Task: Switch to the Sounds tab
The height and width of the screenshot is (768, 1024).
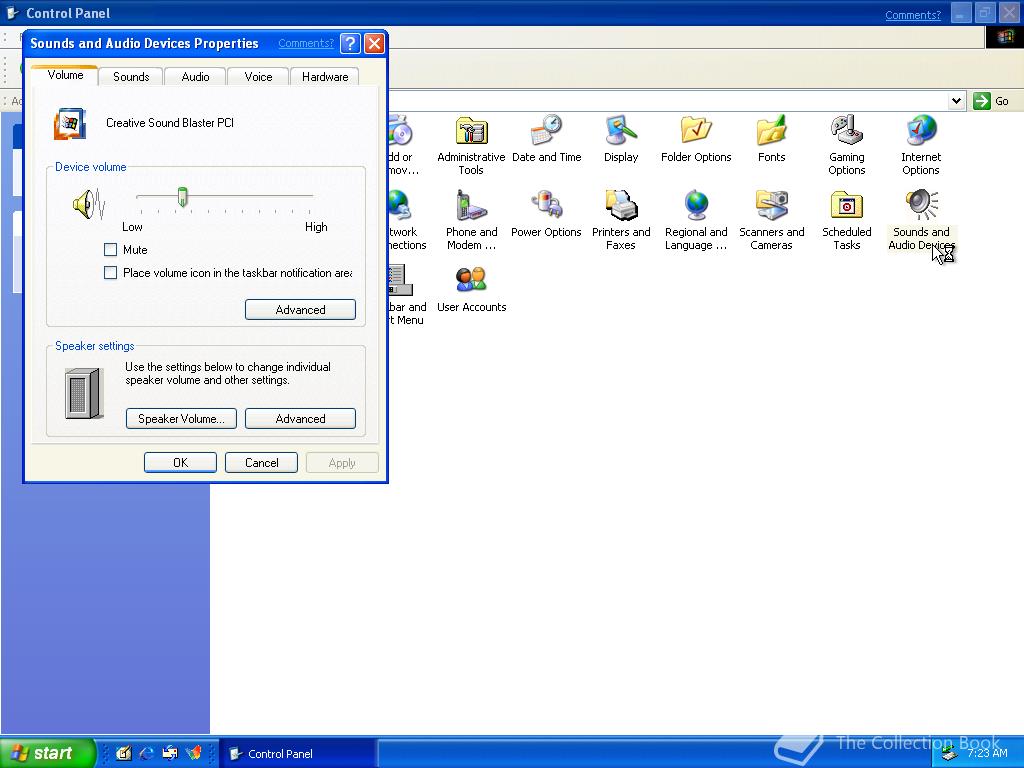Action: 131,76
